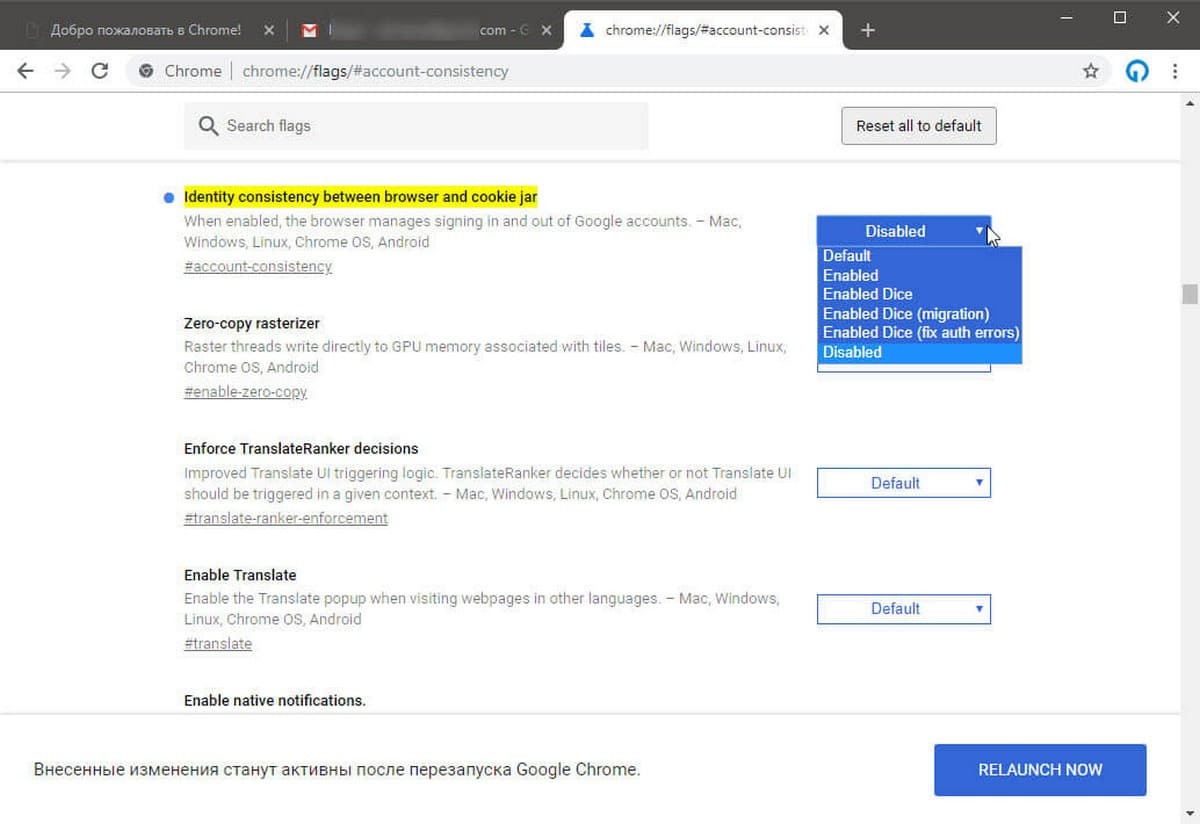Click Enforce TranslateRanker decisions heading
The width and height of the screenshot is (1200, 824).
[x=301, y=449]
